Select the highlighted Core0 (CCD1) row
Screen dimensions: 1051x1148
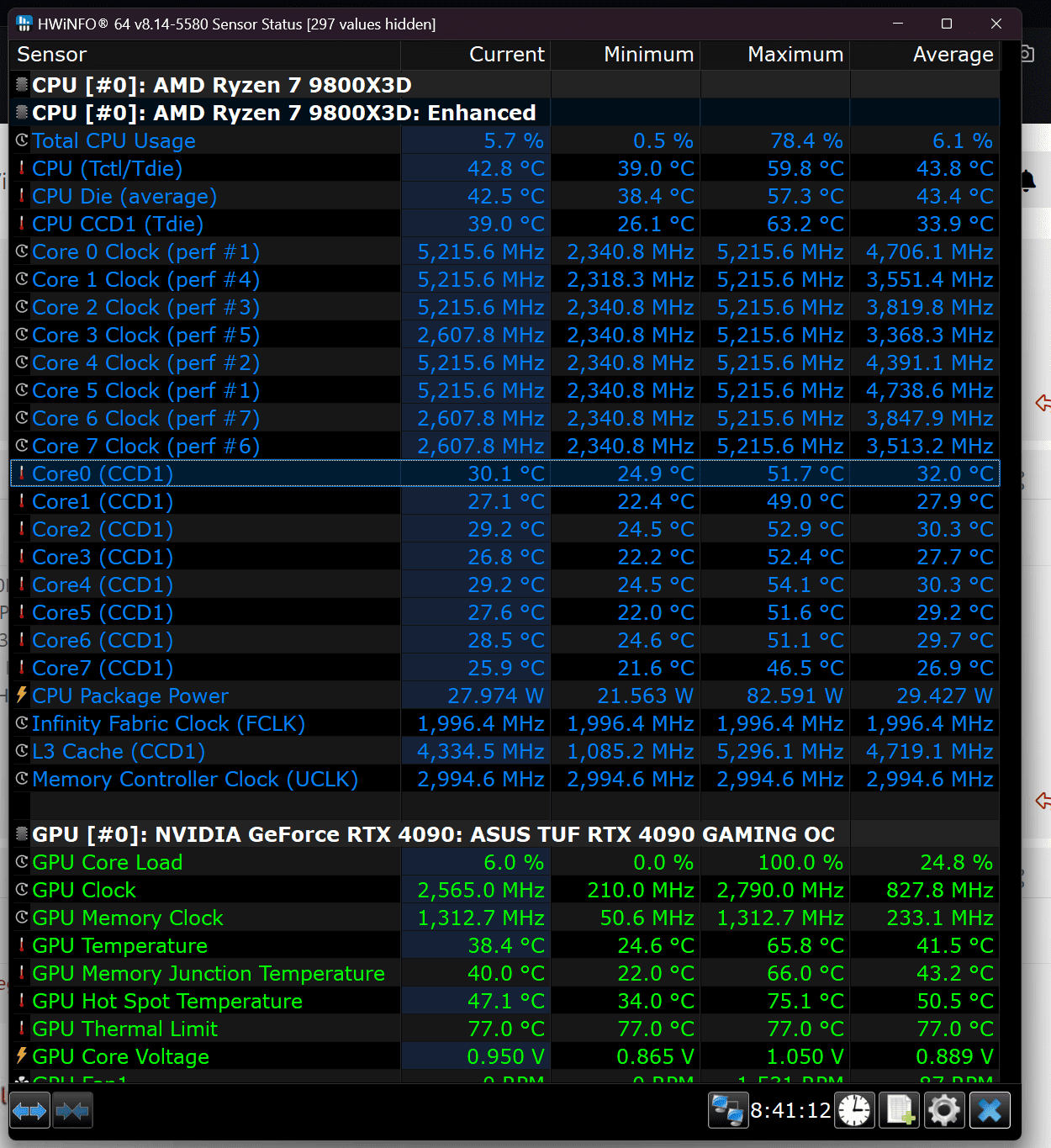pos(504,473)
